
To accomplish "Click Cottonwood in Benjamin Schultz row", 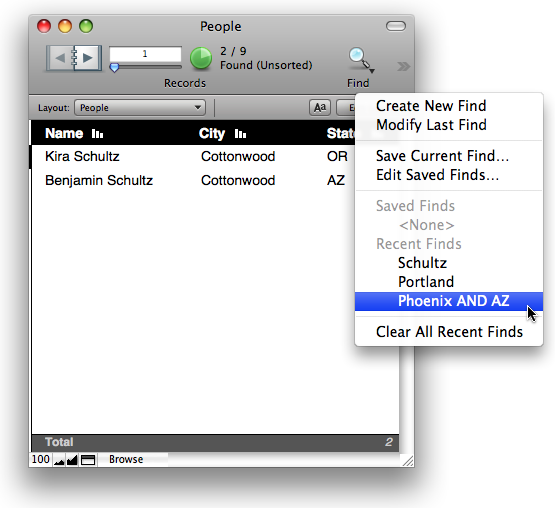I will (x=238, y=181).
